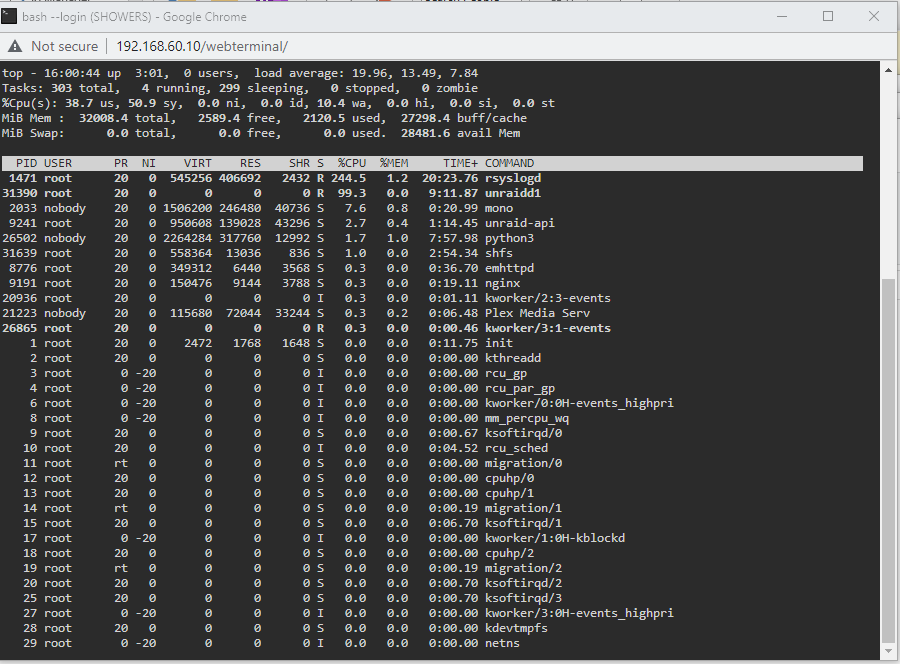
Task: Click the rcu_gp process name
Action: (x=506, y=374)
